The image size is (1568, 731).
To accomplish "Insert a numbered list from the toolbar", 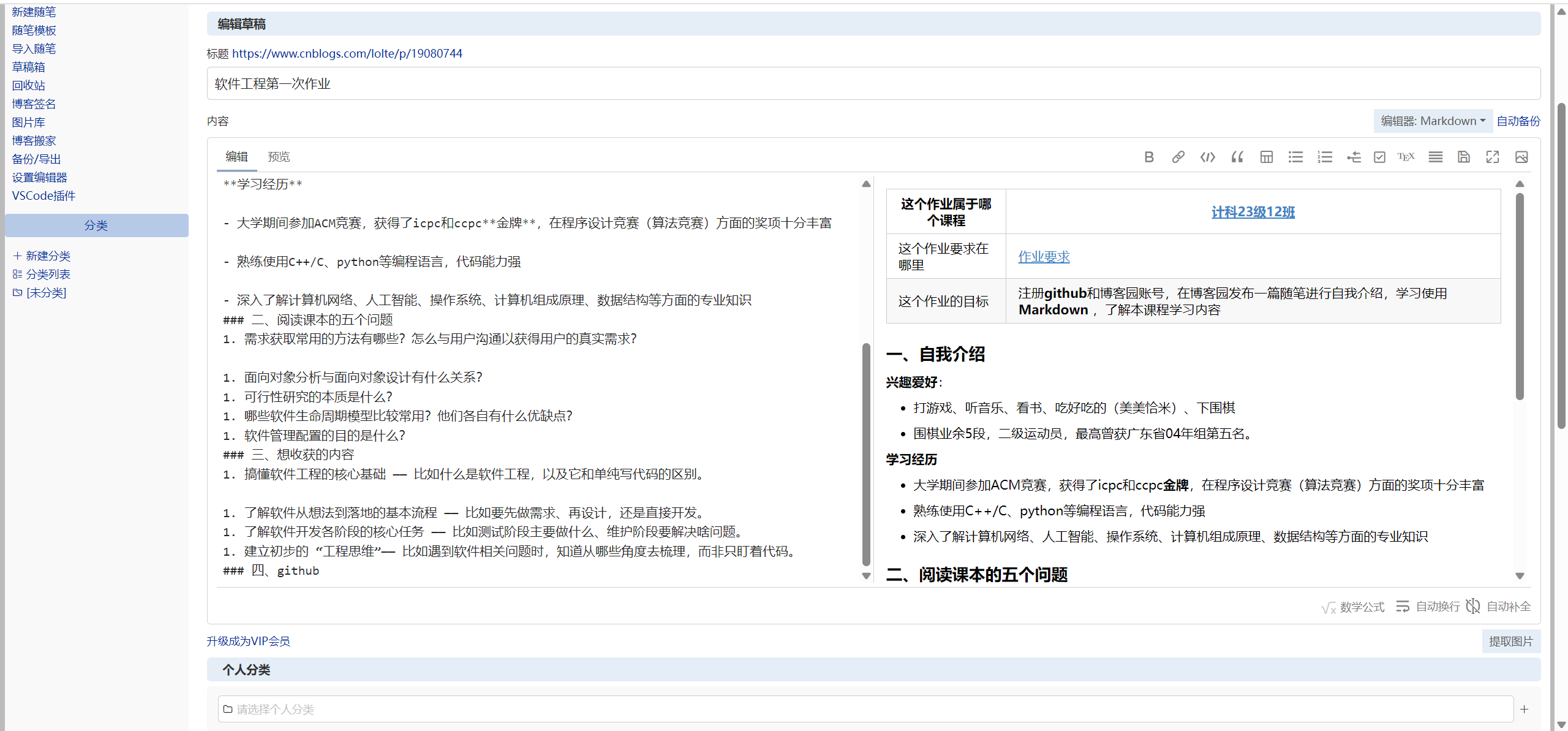I will coord(1325,157).
